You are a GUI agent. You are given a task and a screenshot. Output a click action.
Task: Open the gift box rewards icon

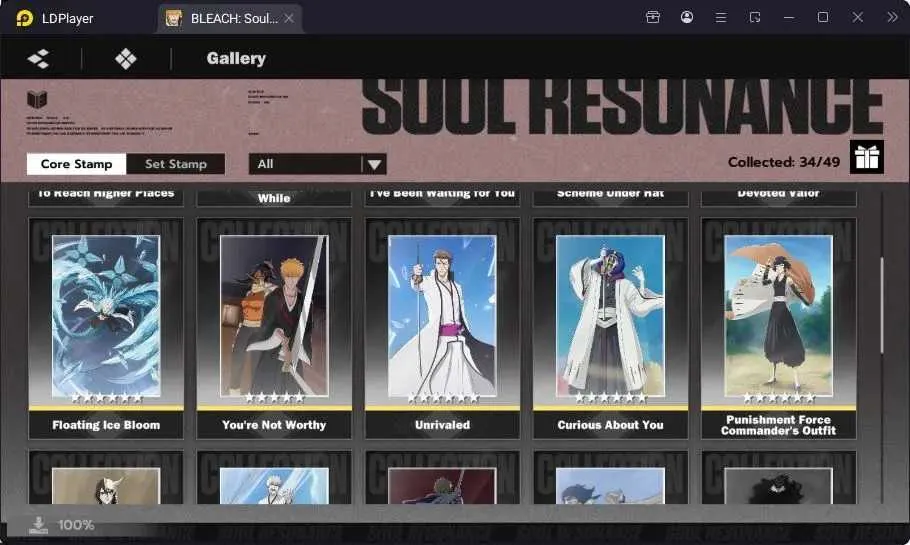[x=866, y=157]
